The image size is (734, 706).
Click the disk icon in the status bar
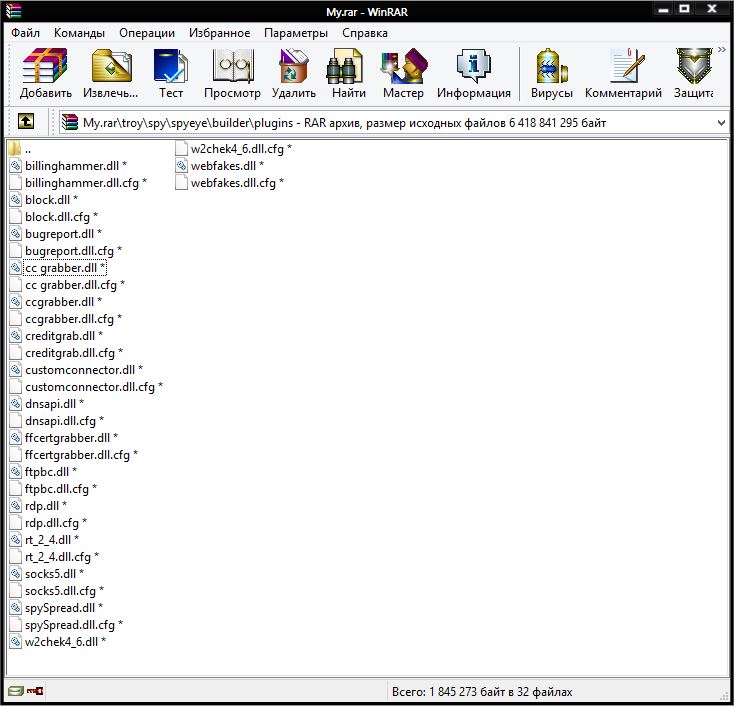pyautogui.click(x=15, y=691)
